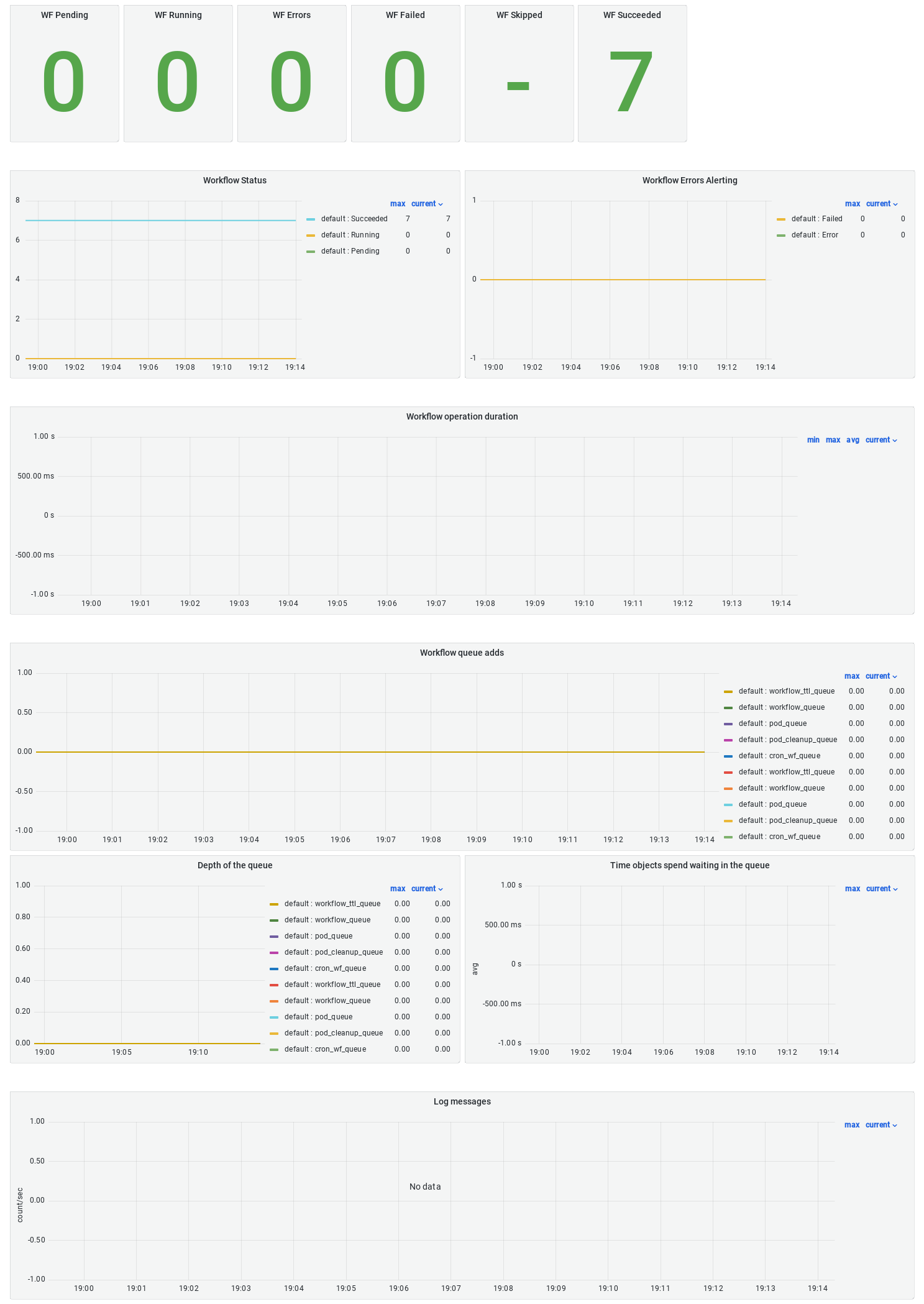Sort Workflow queue adds legend by max
Screen dimensions: 924x1304
point(852,676)
